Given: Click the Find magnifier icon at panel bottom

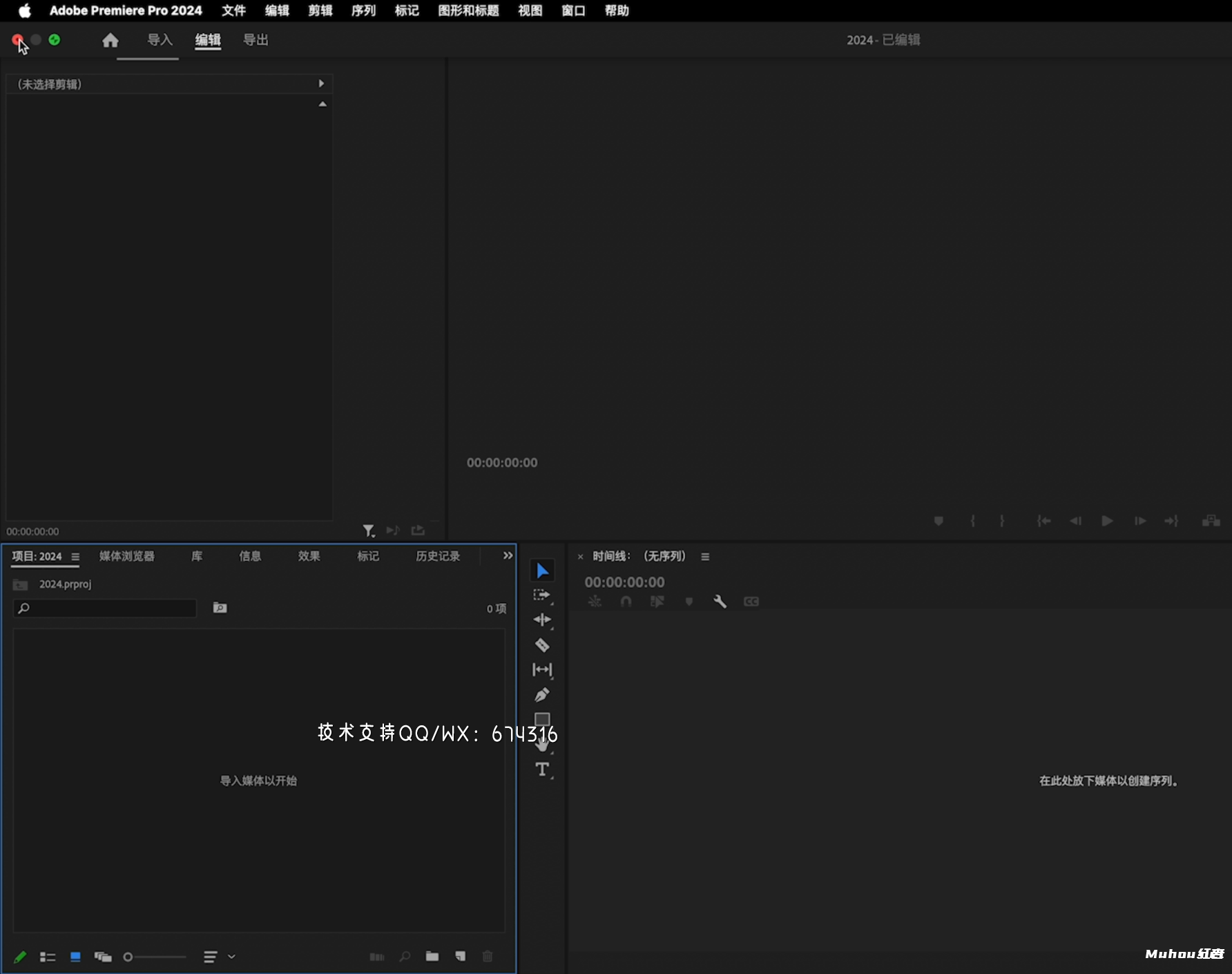Looking at the screenshot, I should coord(405,957).
